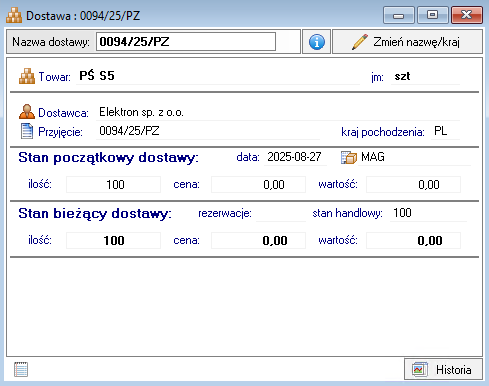Click country of origin value PL
This screenshot has height=386, width=489.
440,131
